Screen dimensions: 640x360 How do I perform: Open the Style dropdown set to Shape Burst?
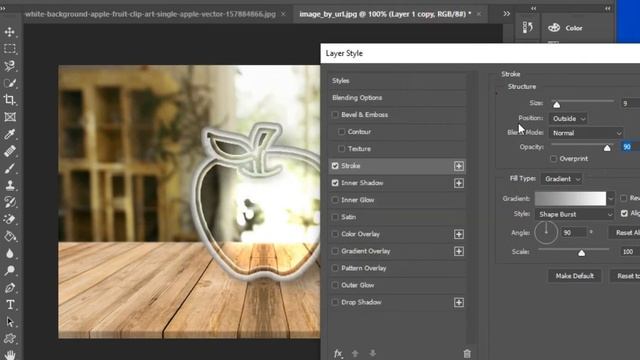click(575, 214)
